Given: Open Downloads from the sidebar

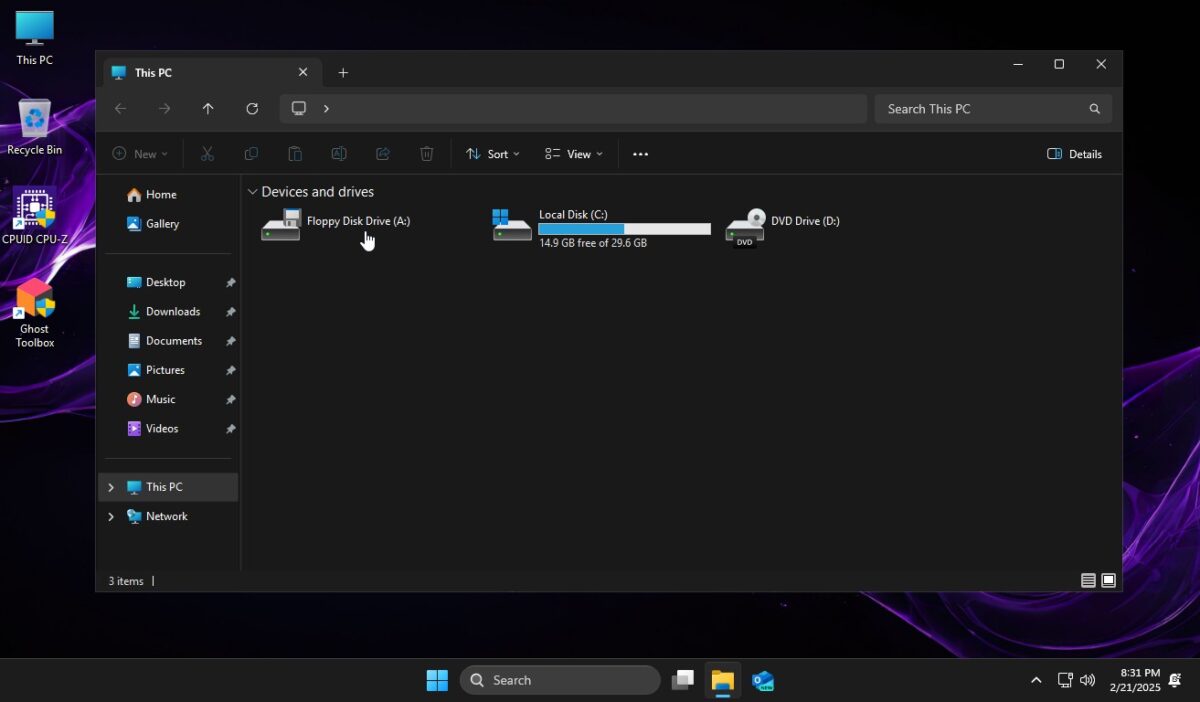Looking at the screenshot, I should pyautogui.click(x=172, y=311).
